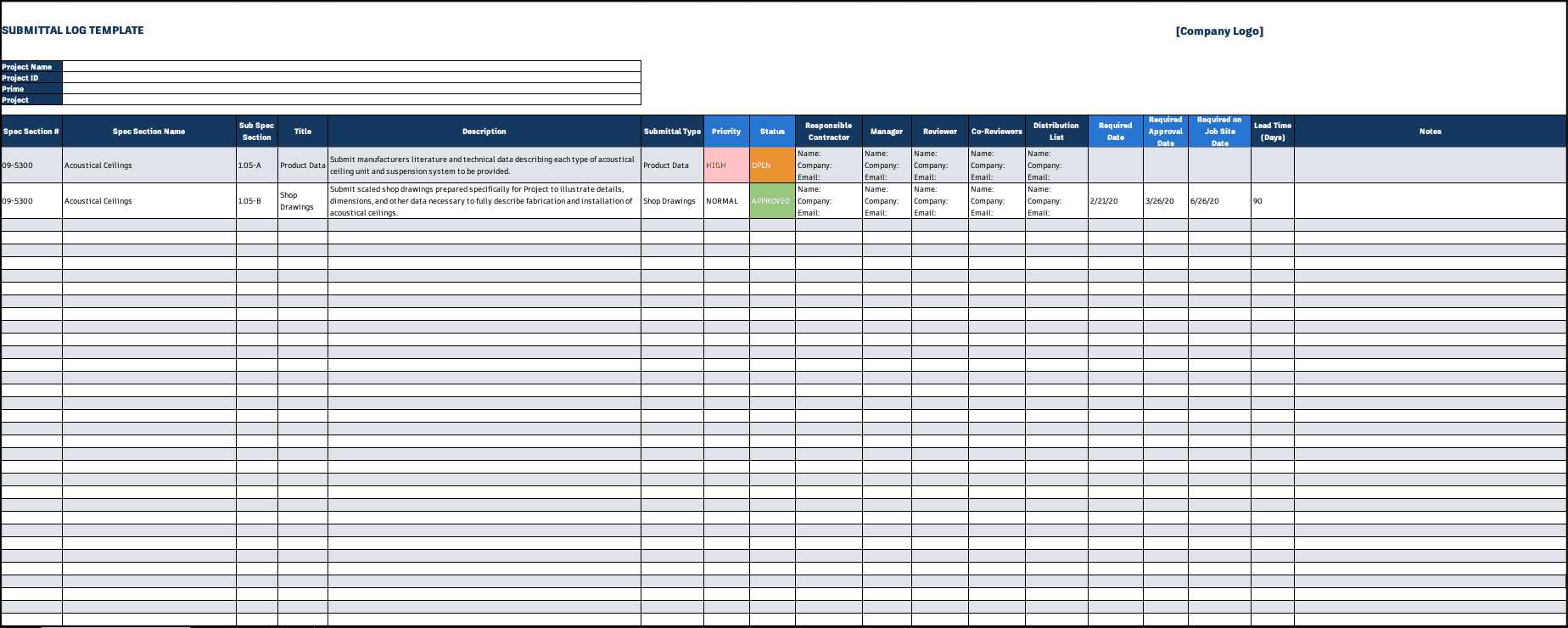1568x628 pixels.
Task: Select the pink HIGH priority cell
Action: pyautogui.click(x=726, y=165)
